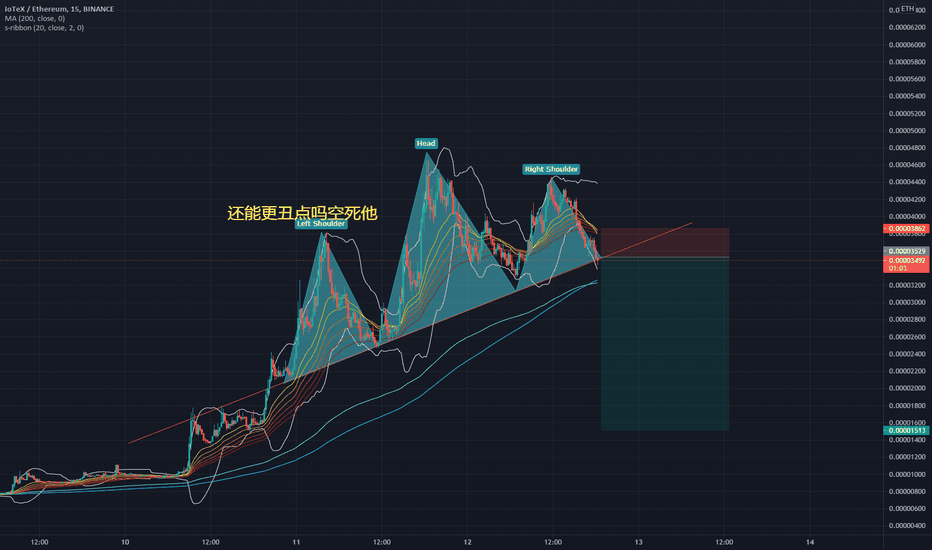The image size is (932, 550).
Task: Select the yellow Chinese text annotation
Action: [302, 213]
